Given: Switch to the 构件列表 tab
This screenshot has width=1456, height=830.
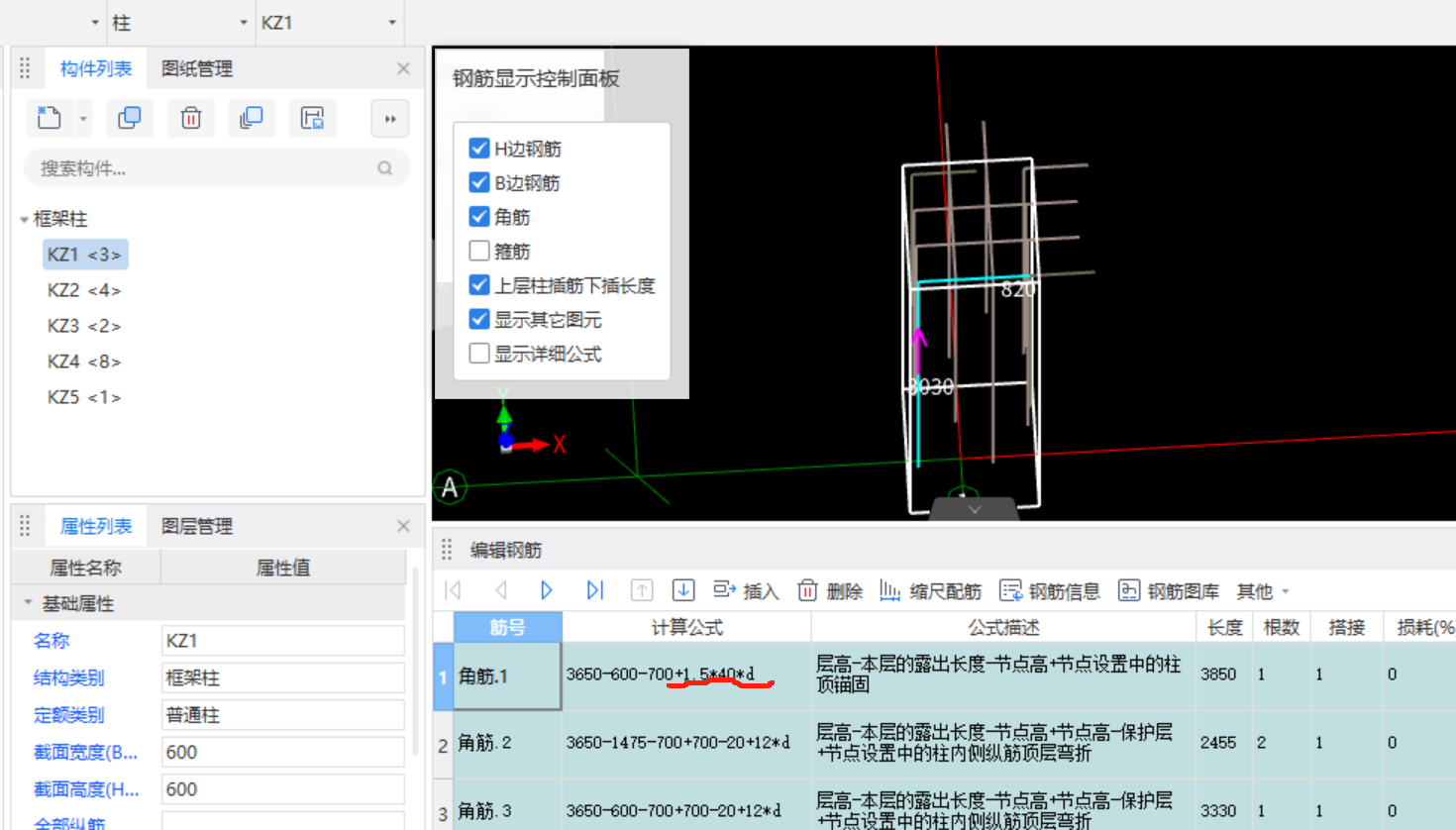Looking at the screenshot, I should point(96,68).
